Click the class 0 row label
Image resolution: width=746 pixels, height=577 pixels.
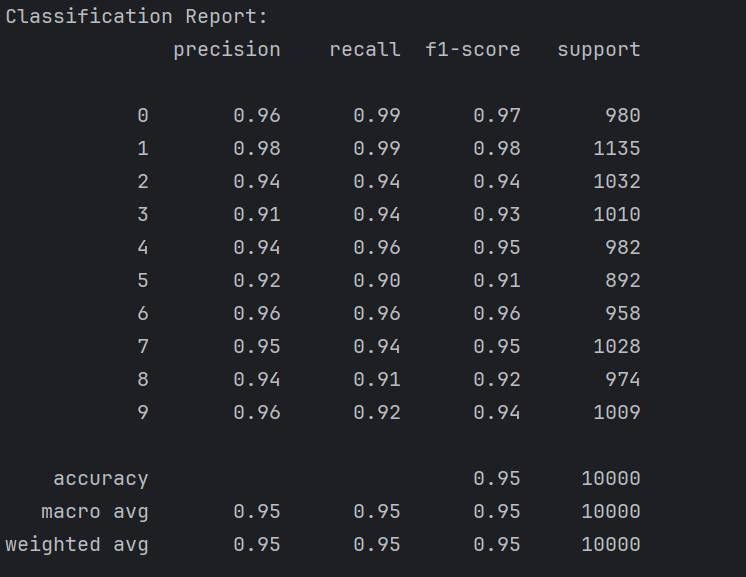pos(143,116)
